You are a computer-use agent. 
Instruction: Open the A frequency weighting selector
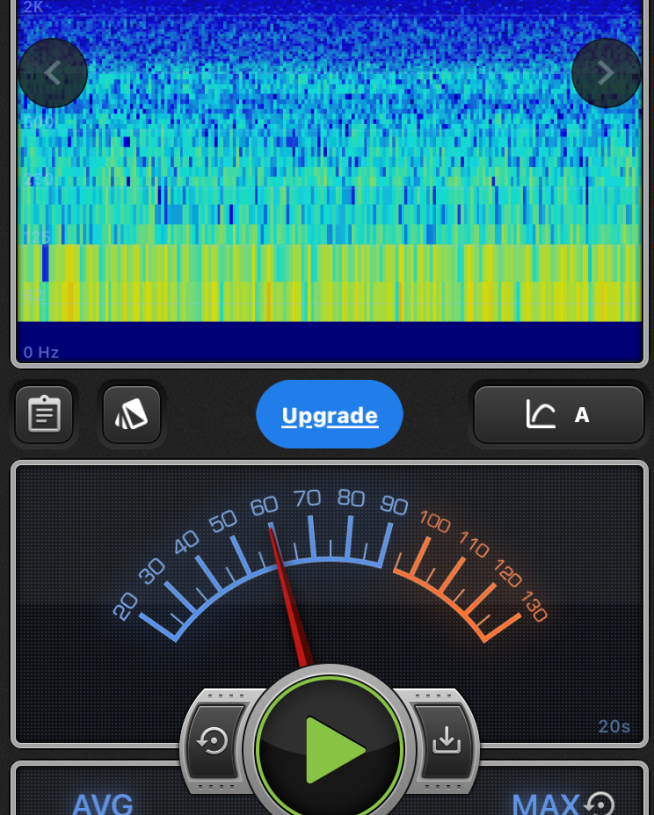558,414
